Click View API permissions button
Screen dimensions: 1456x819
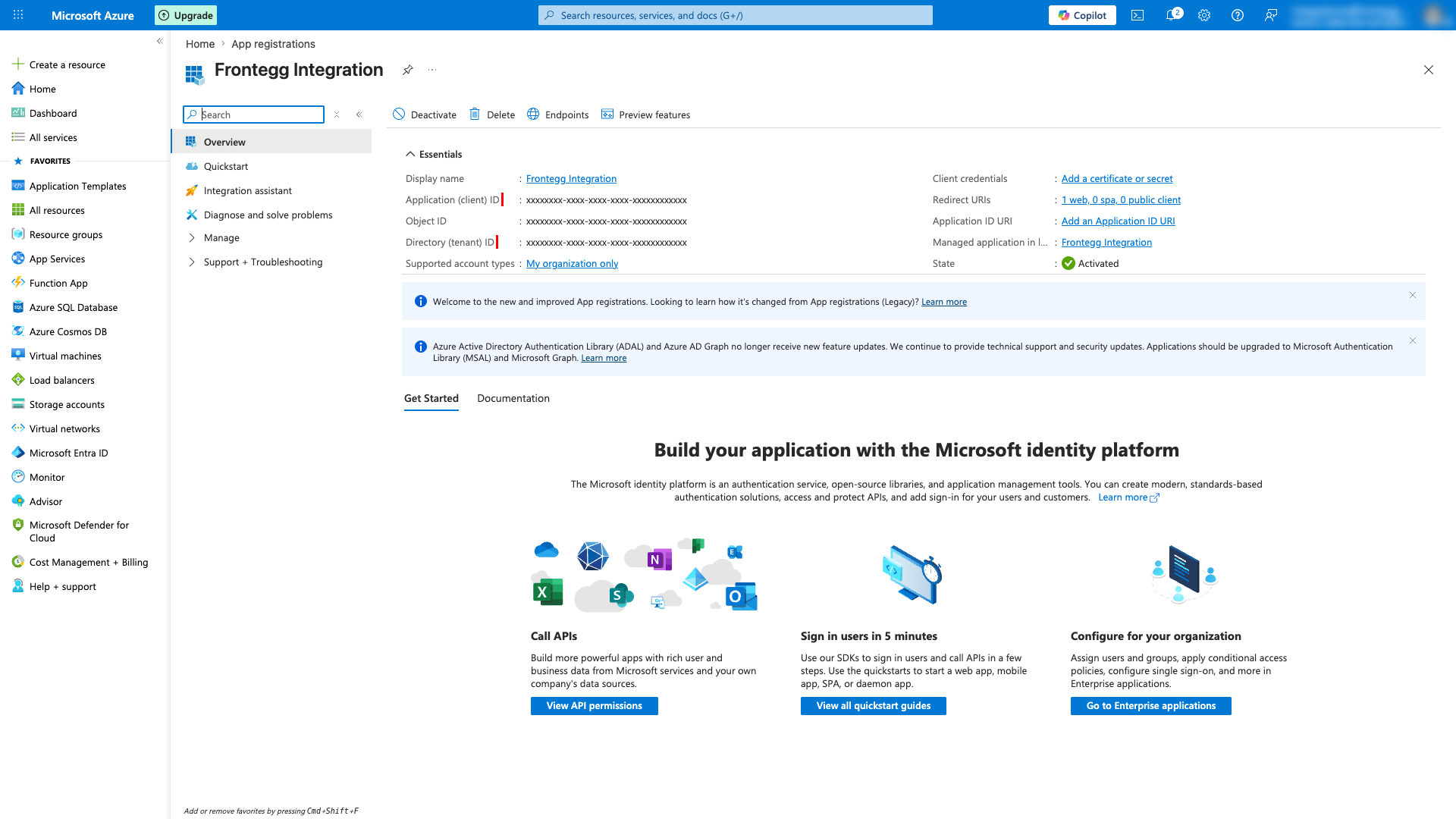tap(595, 706)
